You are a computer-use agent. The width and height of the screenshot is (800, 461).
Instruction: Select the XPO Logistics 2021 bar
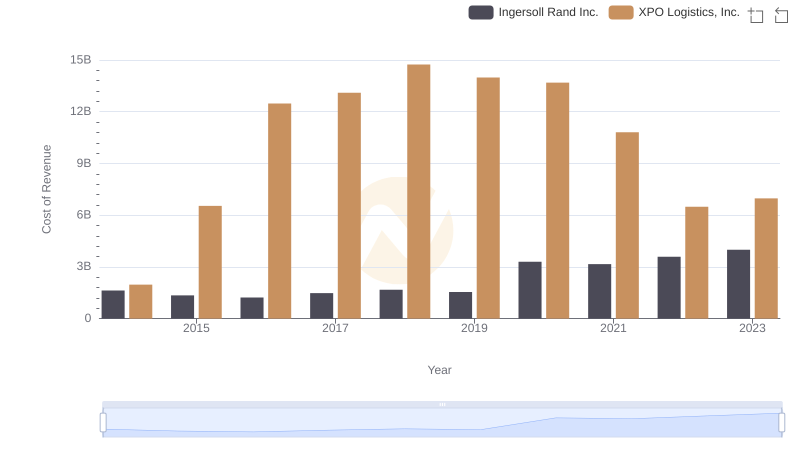click(x=627, y=225)
